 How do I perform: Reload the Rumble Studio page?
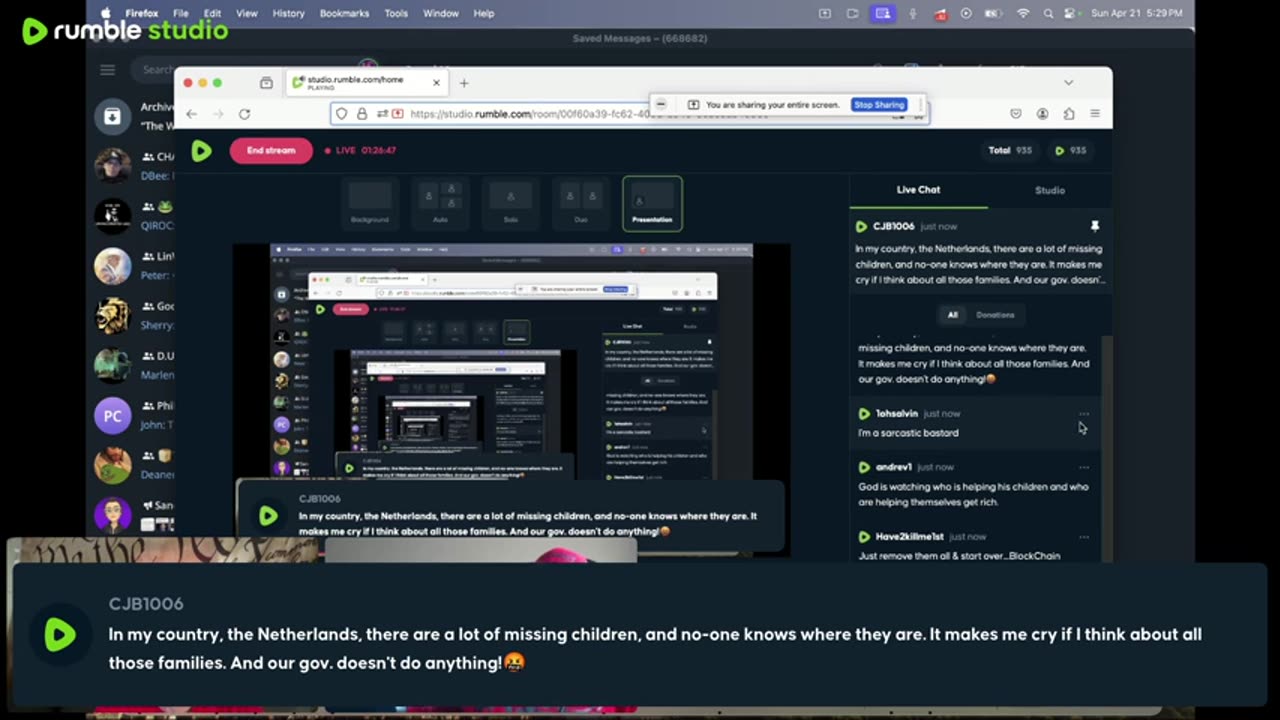click(x=244, y=114)
